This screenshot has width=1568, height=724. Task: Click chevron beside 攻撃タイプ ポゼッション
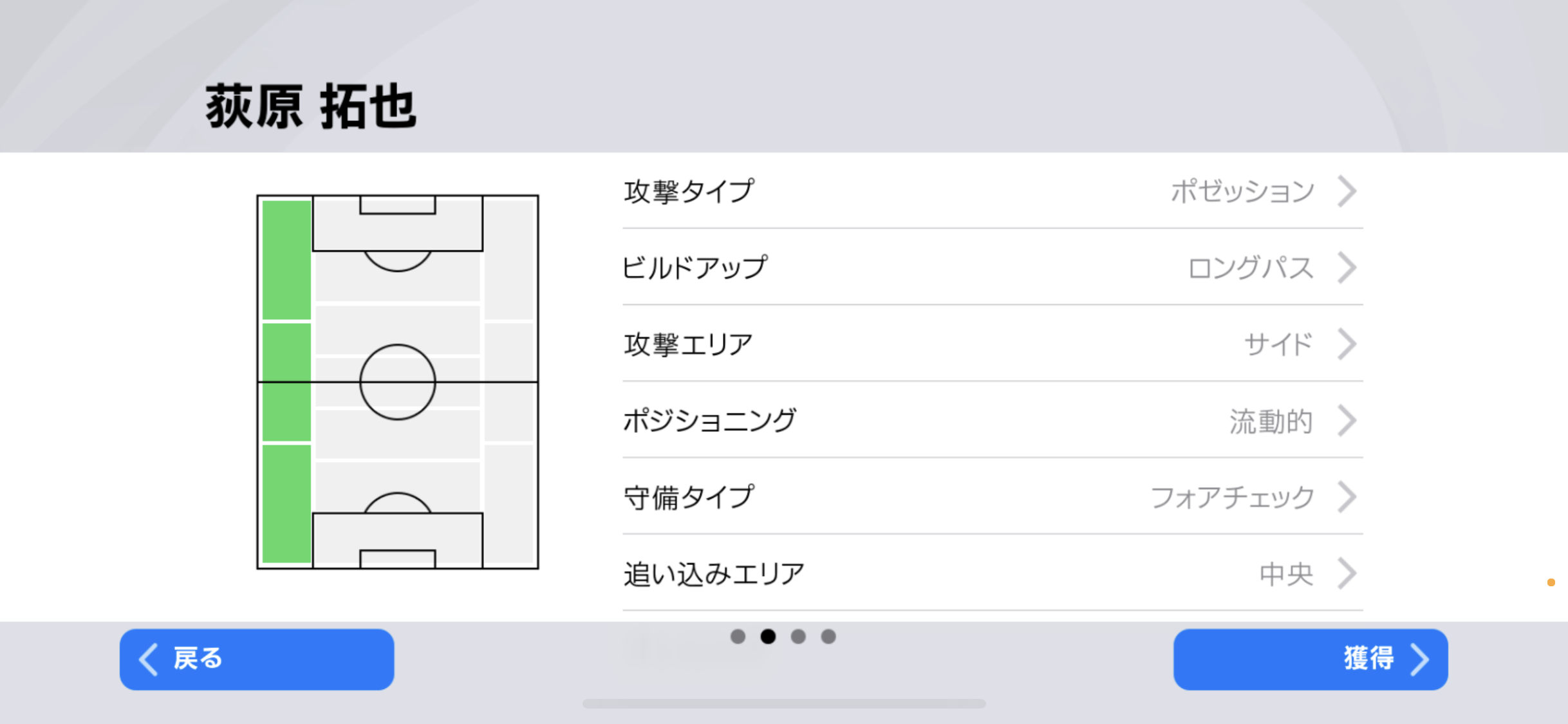tap(1347, 191)
